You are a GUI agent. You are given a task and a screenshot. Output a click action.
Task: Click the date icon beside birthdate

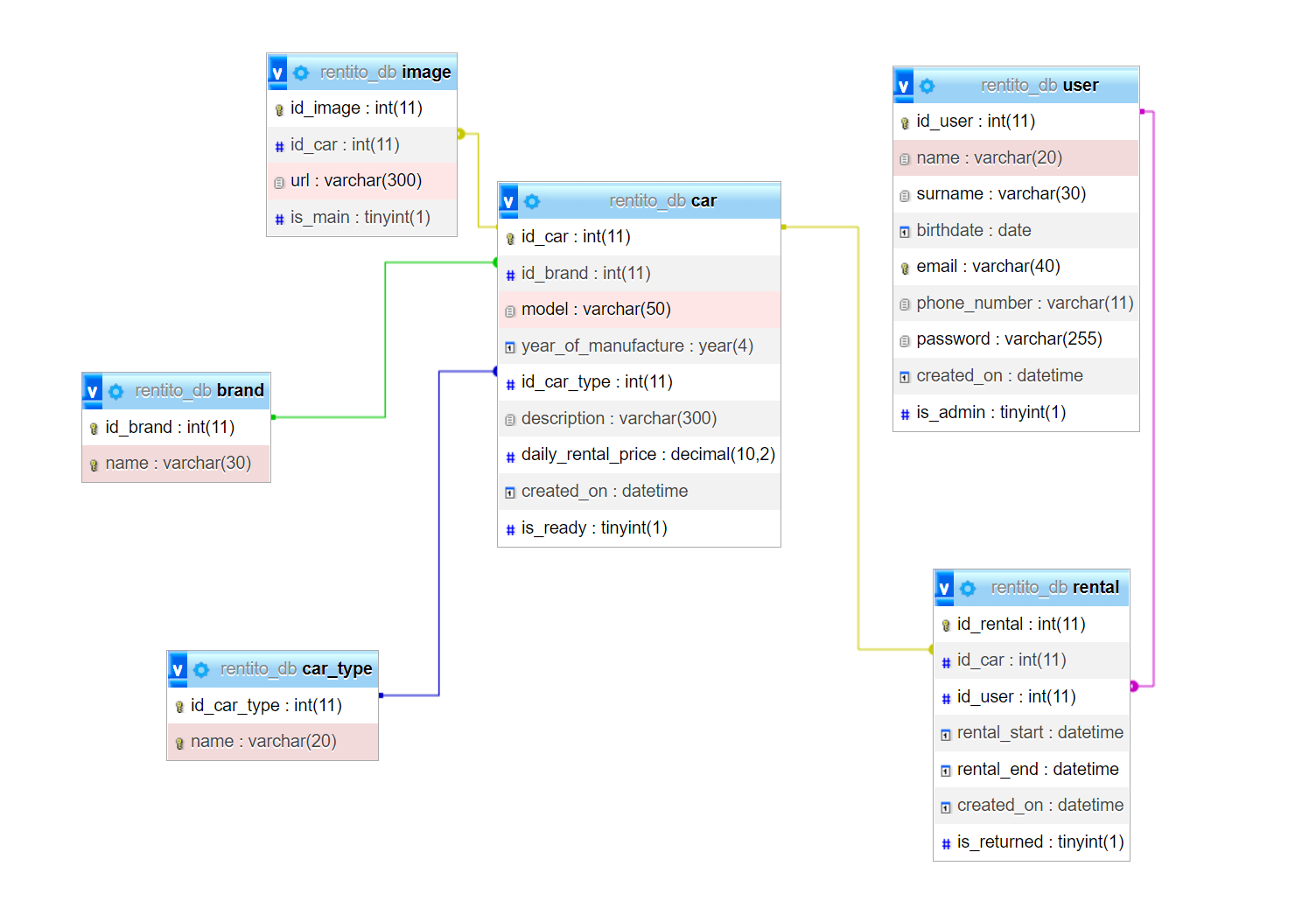905,232
